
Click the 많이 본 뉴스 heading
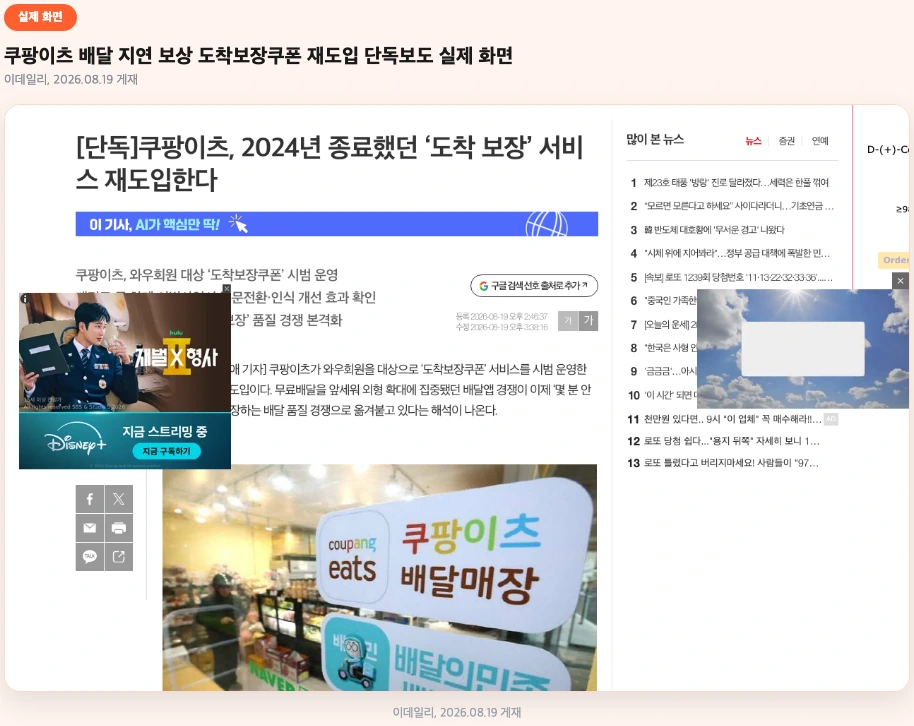(655, 139)
